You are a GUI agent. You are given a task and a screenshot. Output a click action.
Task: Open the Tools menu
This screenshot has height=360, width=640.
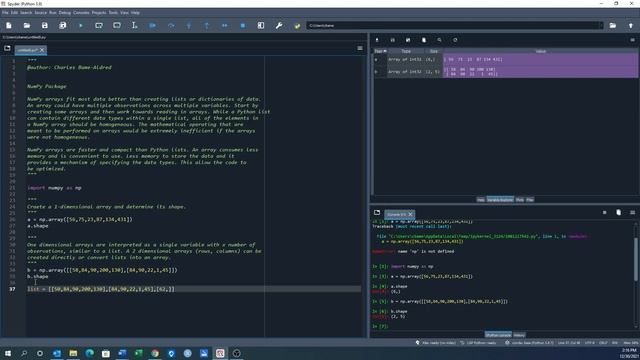(x=113, y=13)
